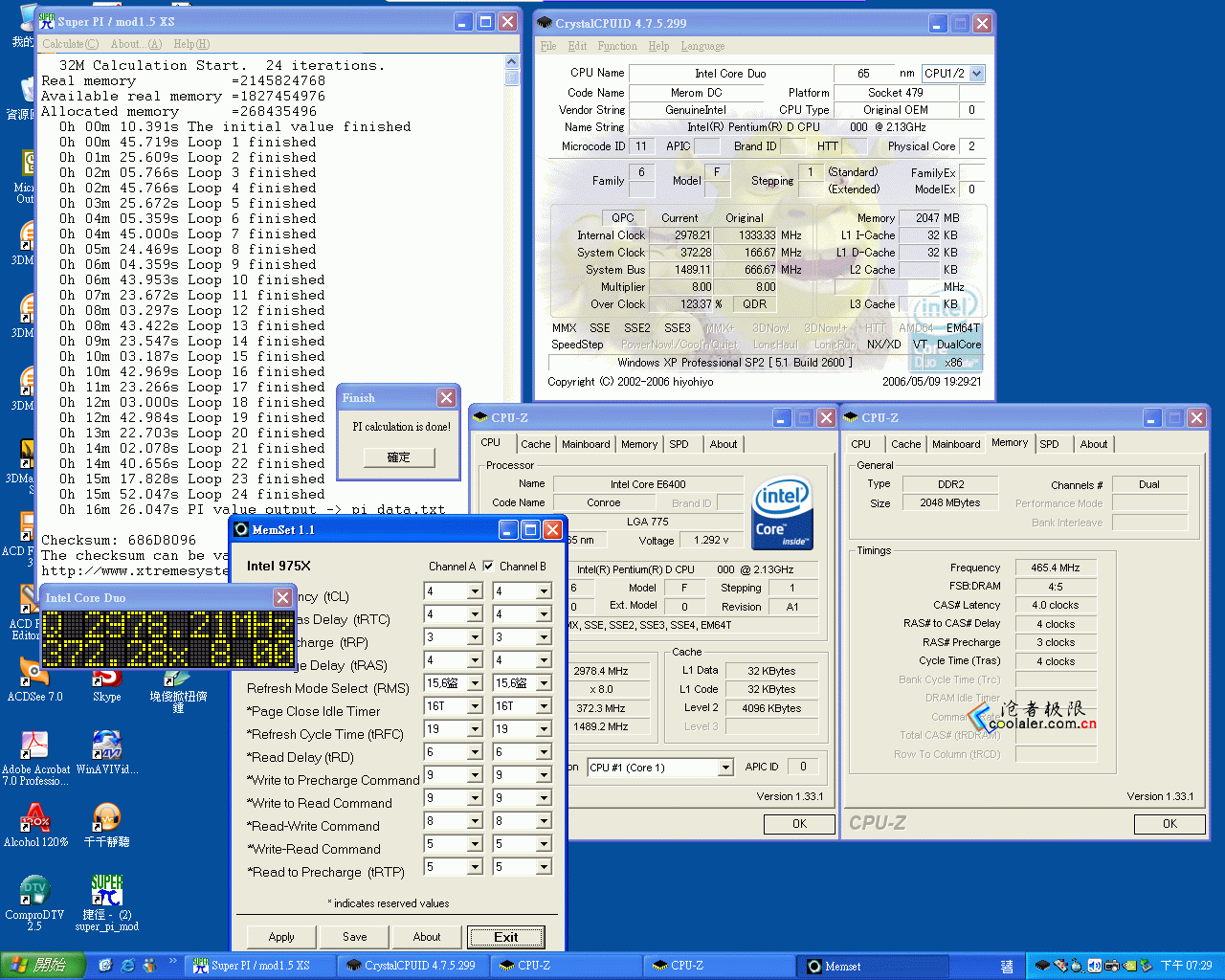Switch to the SPD tab in right CPU-Z
This screenshot has height=980, width=1225.
(1049, 444)
